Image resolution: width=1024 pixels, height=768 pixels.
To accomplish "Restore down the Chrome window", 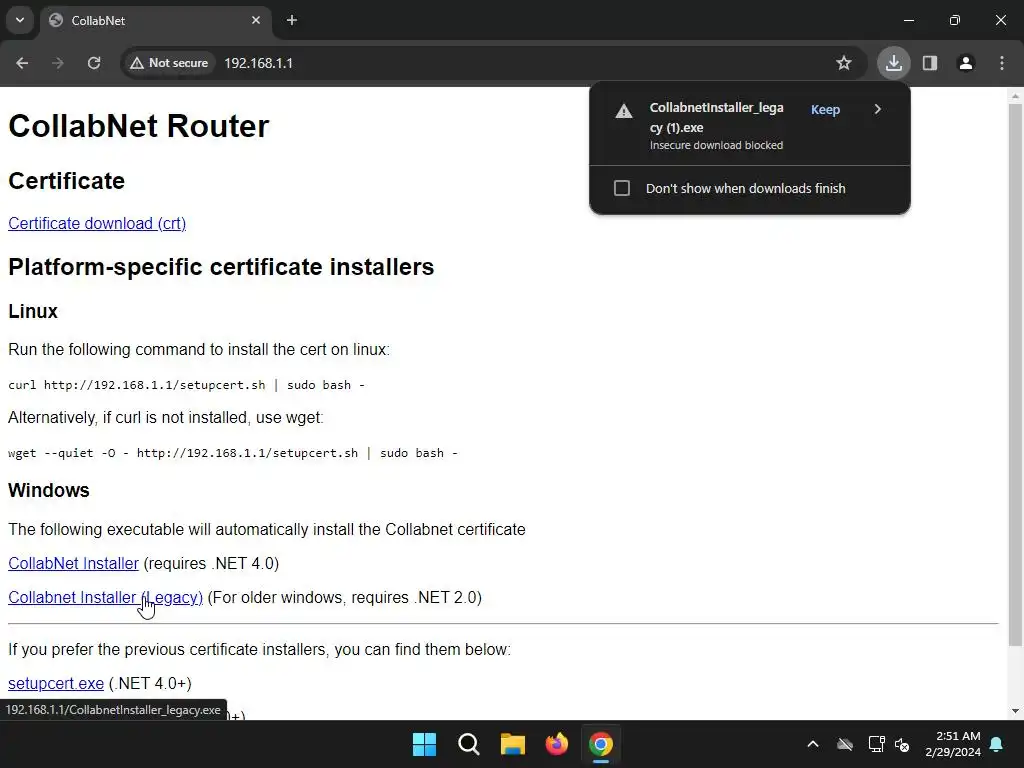I will 955,20.
